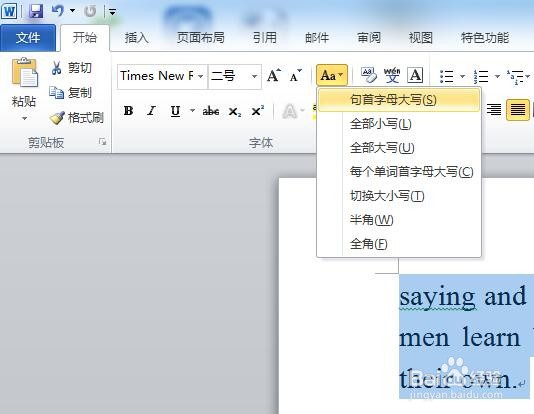Open the numbering library dropdown arrow
This screenshot has width=534, height=414.
(497, 76)
